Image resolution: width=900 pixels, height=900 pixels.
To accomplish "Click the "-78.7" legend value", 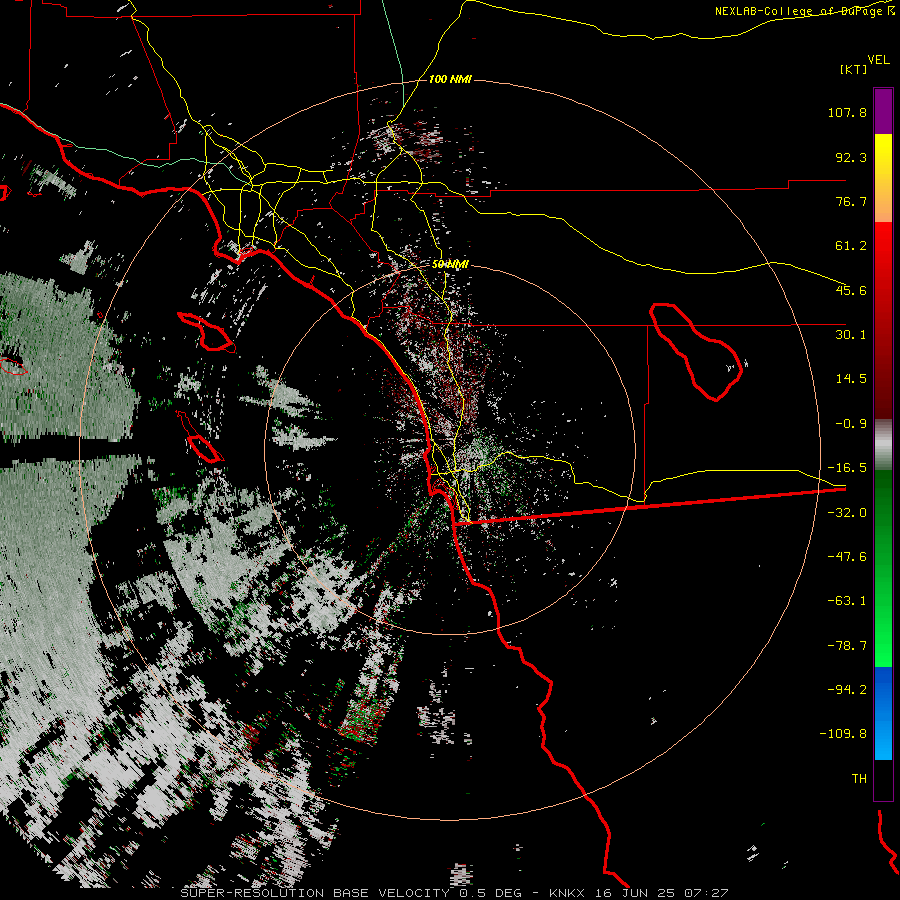I will (847, 646).
